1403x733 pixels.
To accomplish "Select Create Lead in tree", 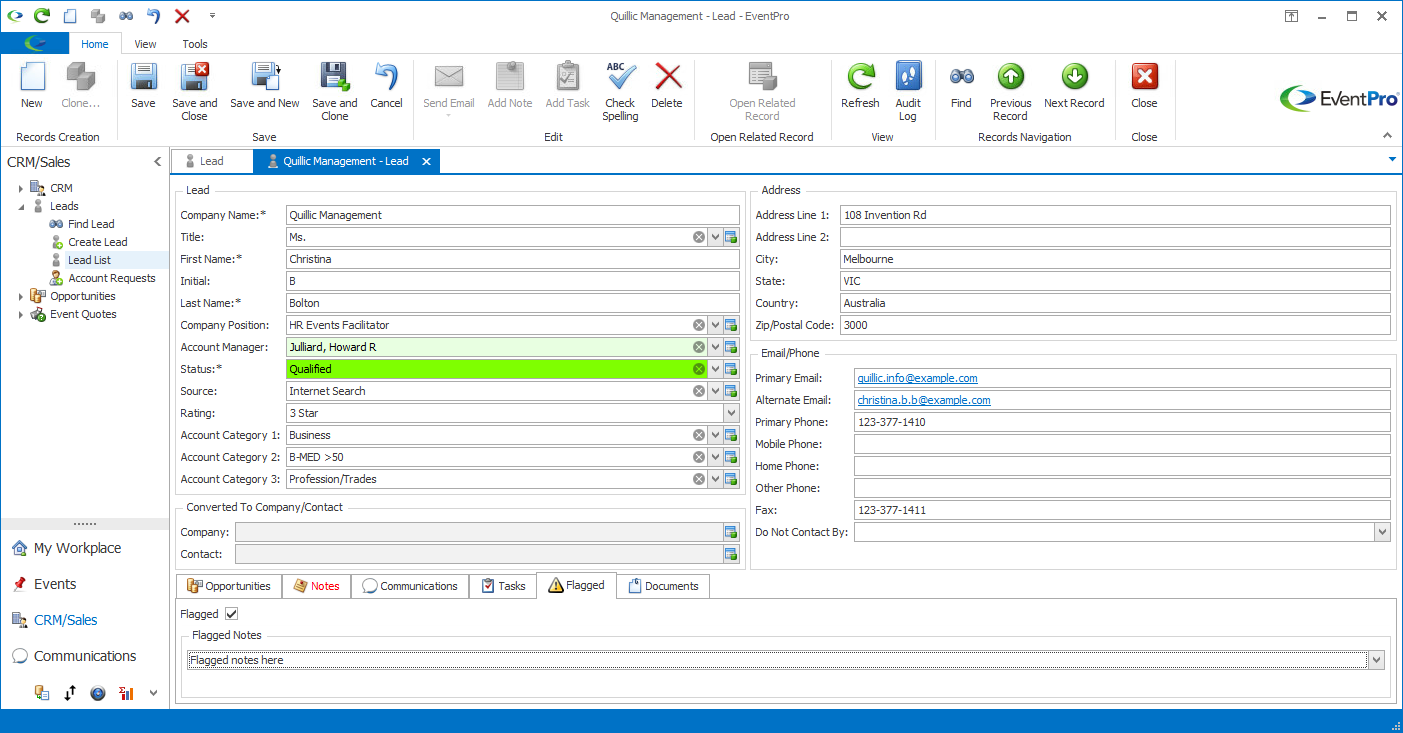I will pyautogui.click(x=97, y=242).
